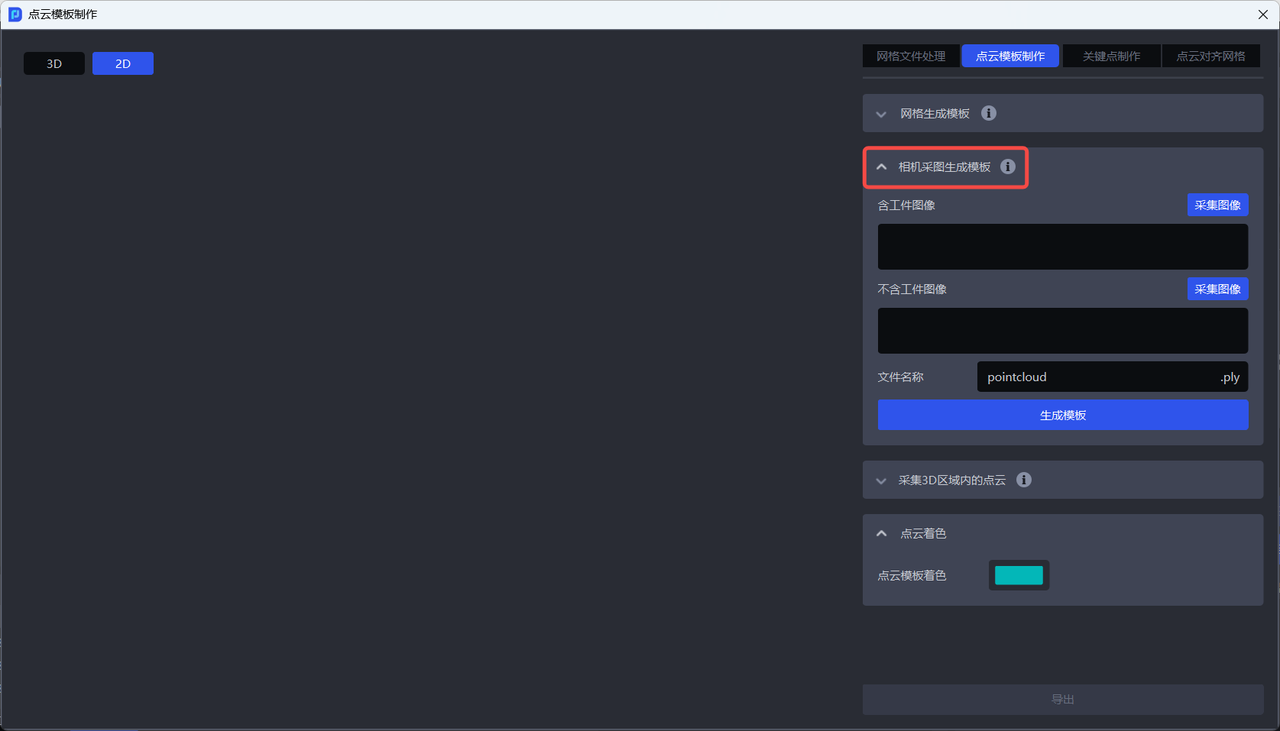Click info icon beside 相机采图生成模板

1008,167
